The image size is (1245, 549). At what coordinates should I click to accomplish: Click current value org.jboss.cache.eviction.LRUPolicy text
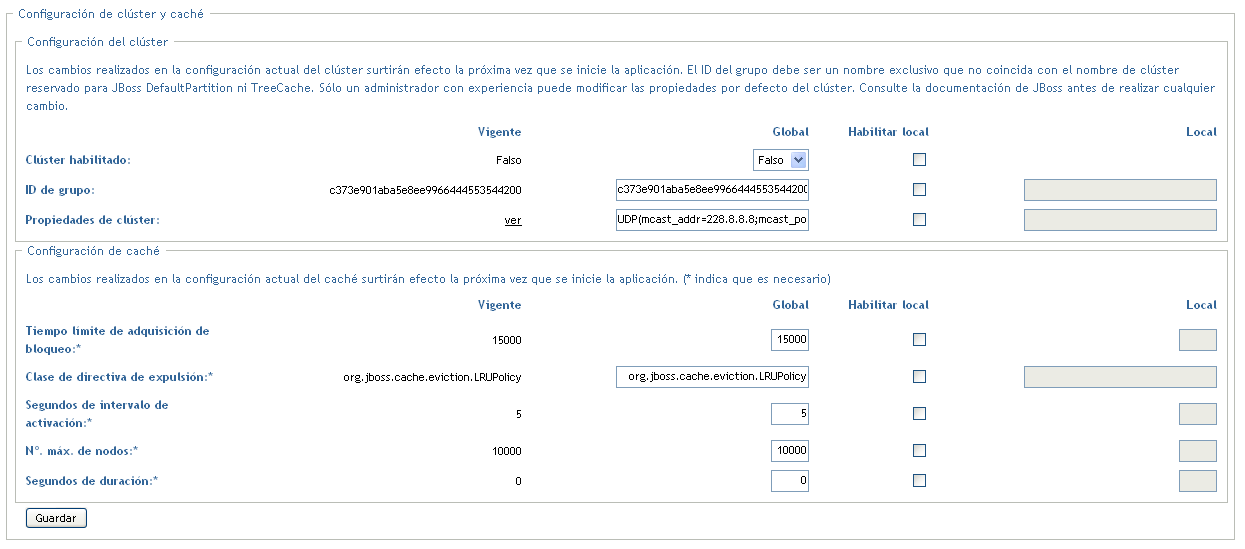pos(432,377)
